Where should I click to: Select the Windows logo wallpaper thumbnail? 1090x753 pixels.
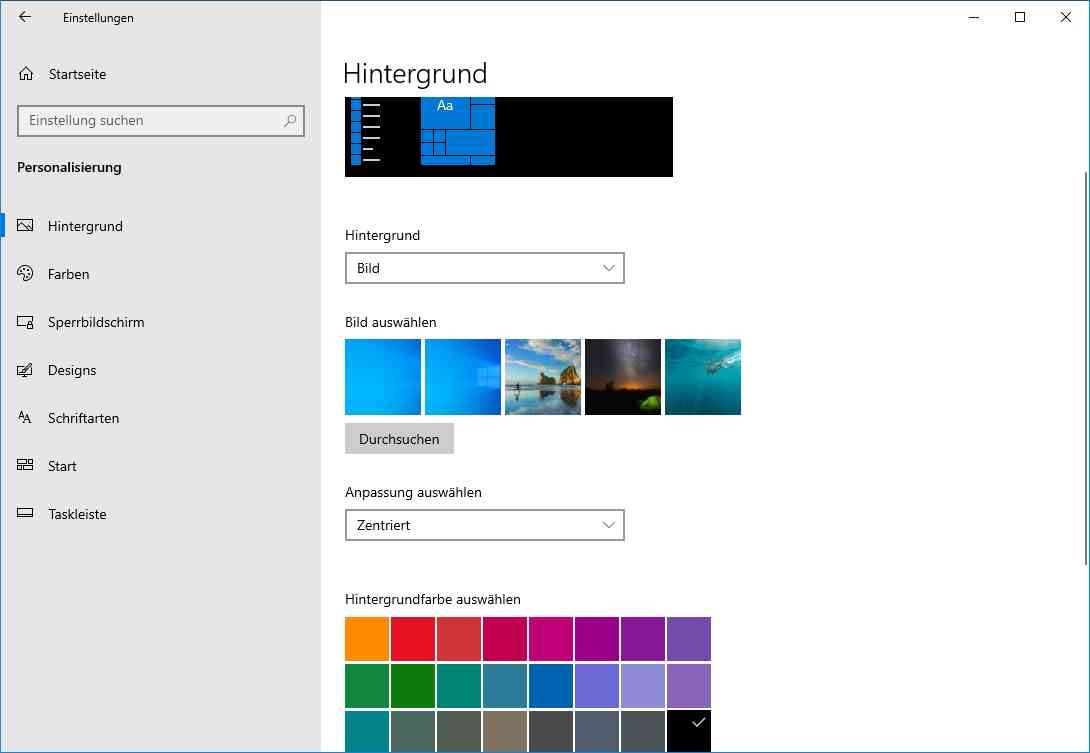463,377
